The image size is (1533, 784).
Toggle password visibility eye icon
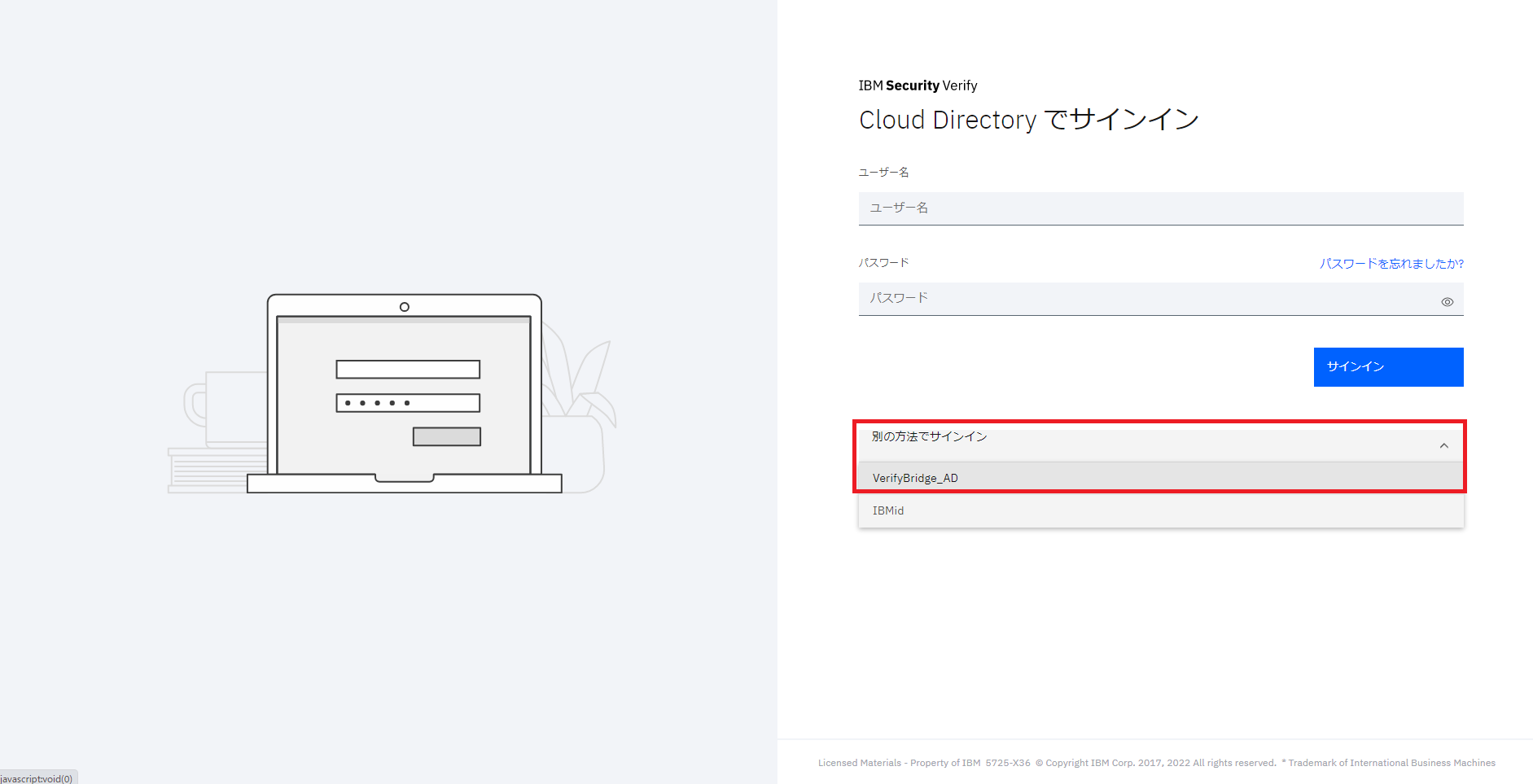1447,302
